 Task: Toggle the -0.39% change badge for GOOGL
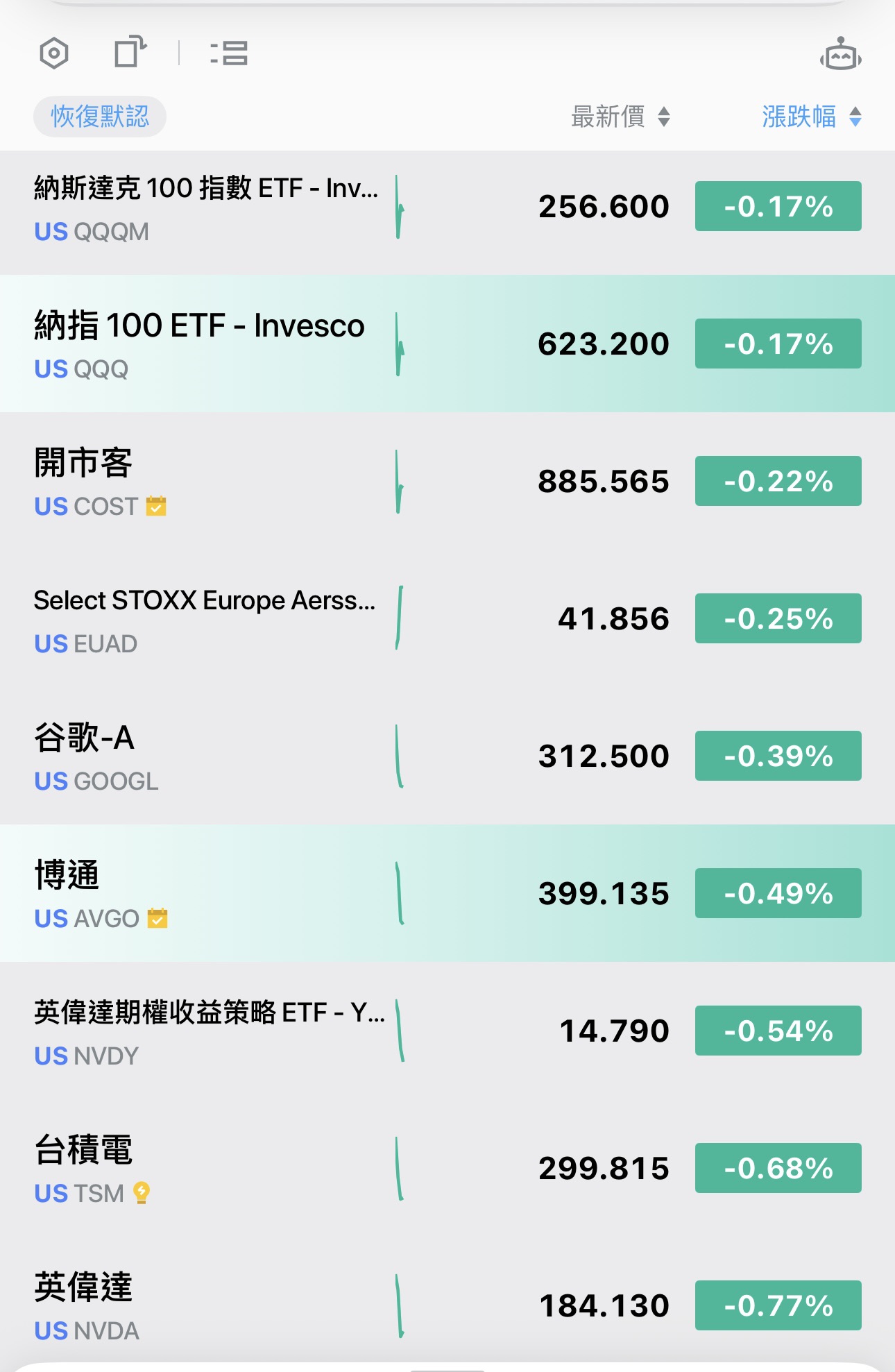coord(778,756)
